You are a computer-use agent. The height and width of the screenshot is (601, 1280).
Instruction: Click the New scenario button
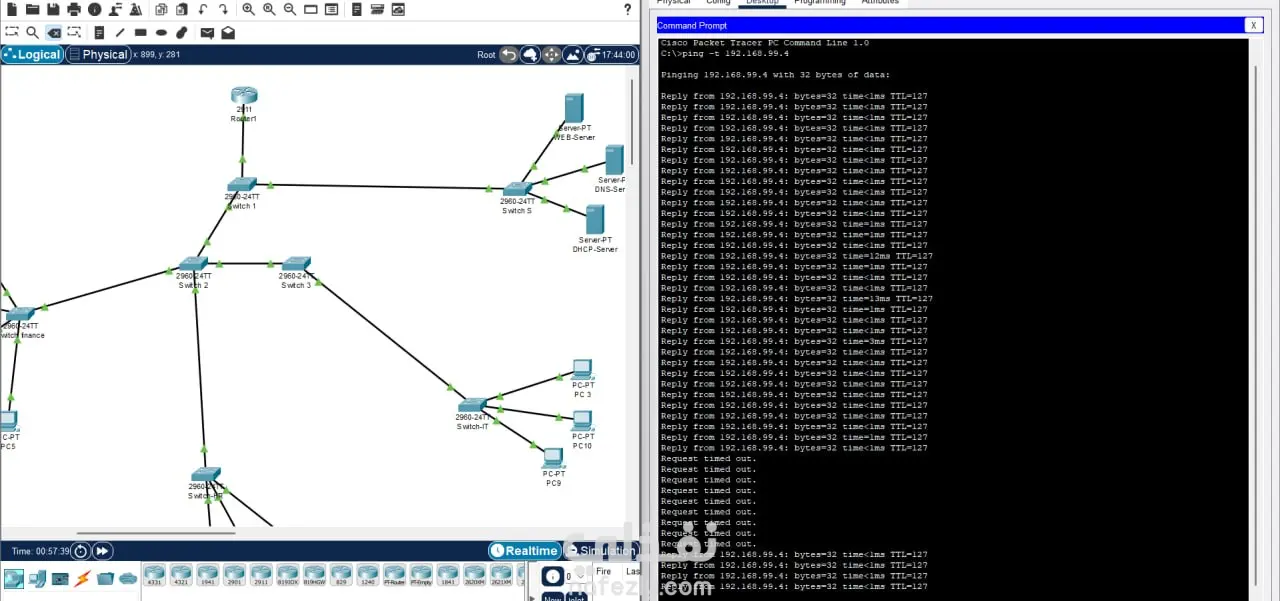(x=552, y=597)
